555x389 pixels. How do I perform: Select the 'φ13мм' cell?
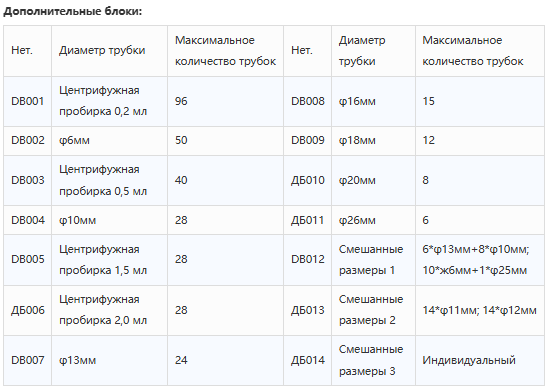point(109,360)
